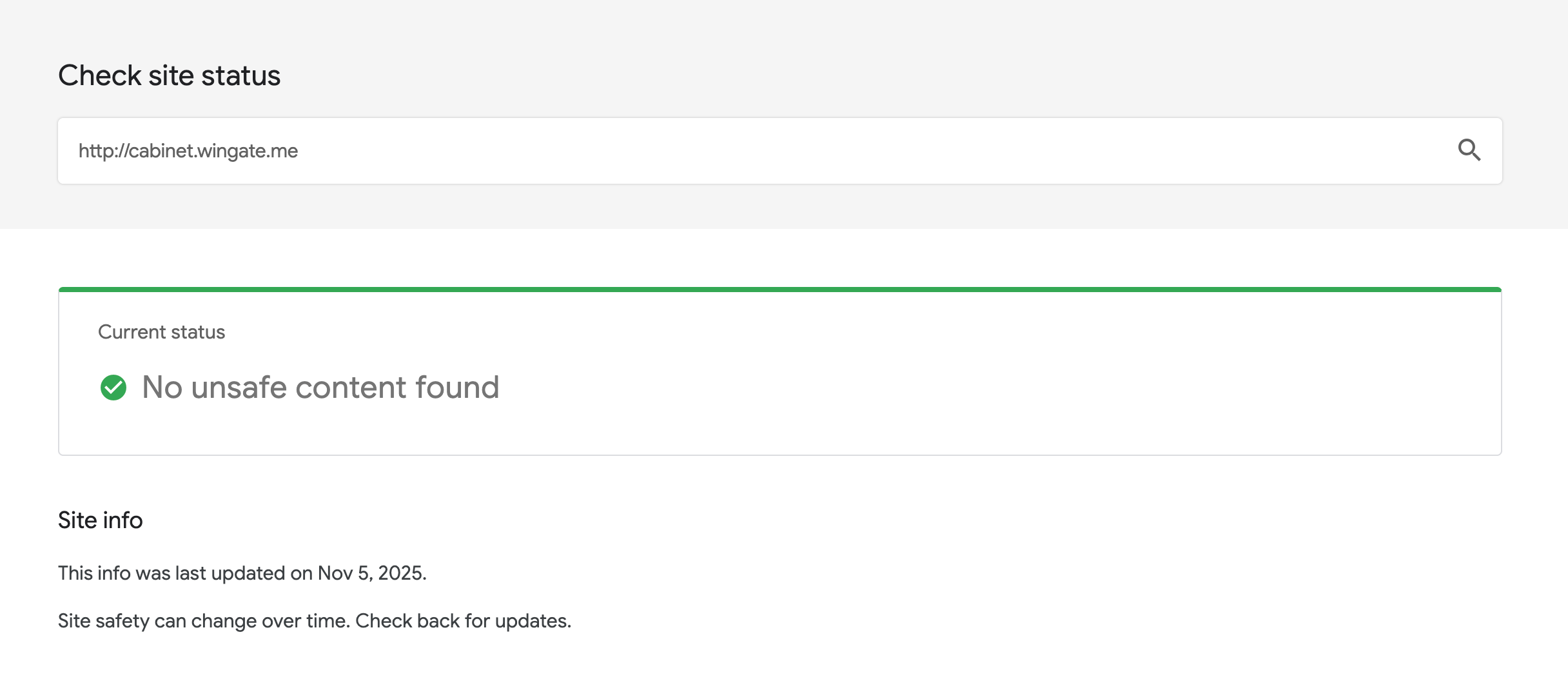Screen dimensions: 1568x699
Task: Click the word "status" in the page heading
Action: pos(240,75)
